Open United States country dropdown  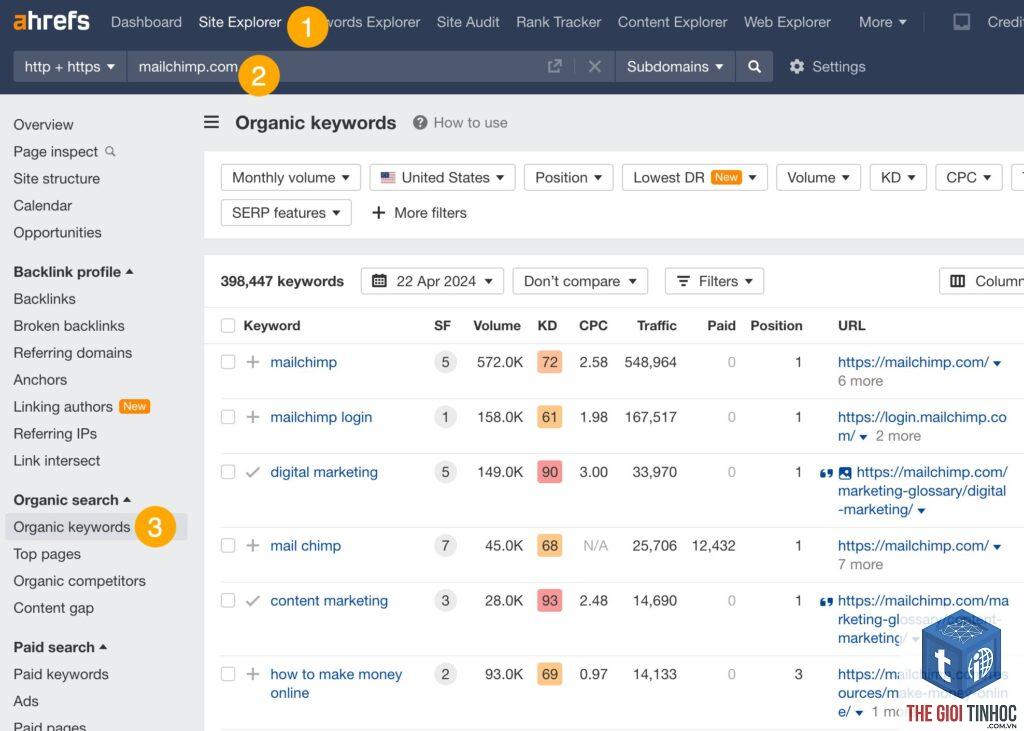442,178
